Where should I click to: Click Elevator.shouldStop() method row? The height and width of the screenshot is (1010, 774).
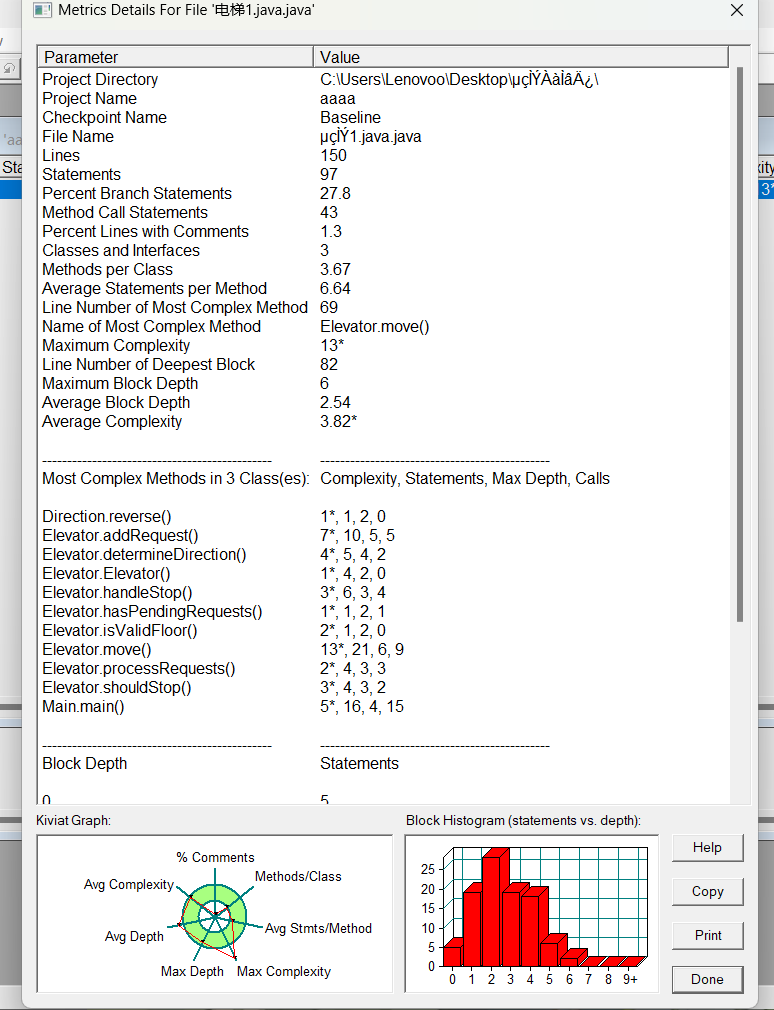[383, 687]
